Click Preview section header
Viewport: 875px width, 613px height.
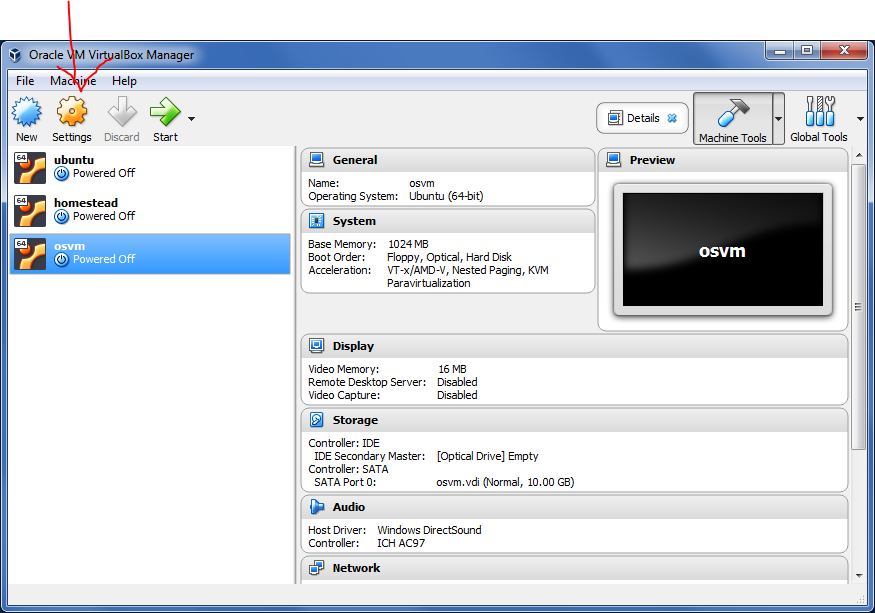pos(652,160)
